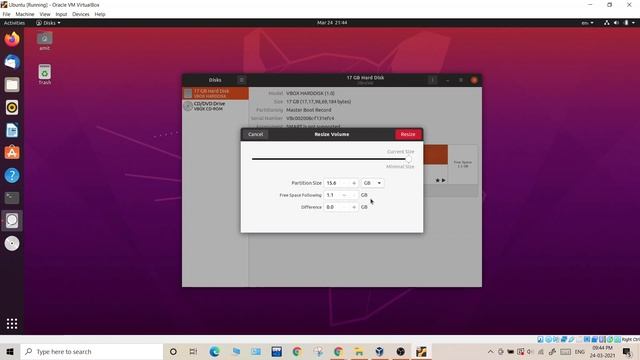Screen dimensions: 640x360
Task: Open VirtualBox Devices menu
Action: coord(81,14)
